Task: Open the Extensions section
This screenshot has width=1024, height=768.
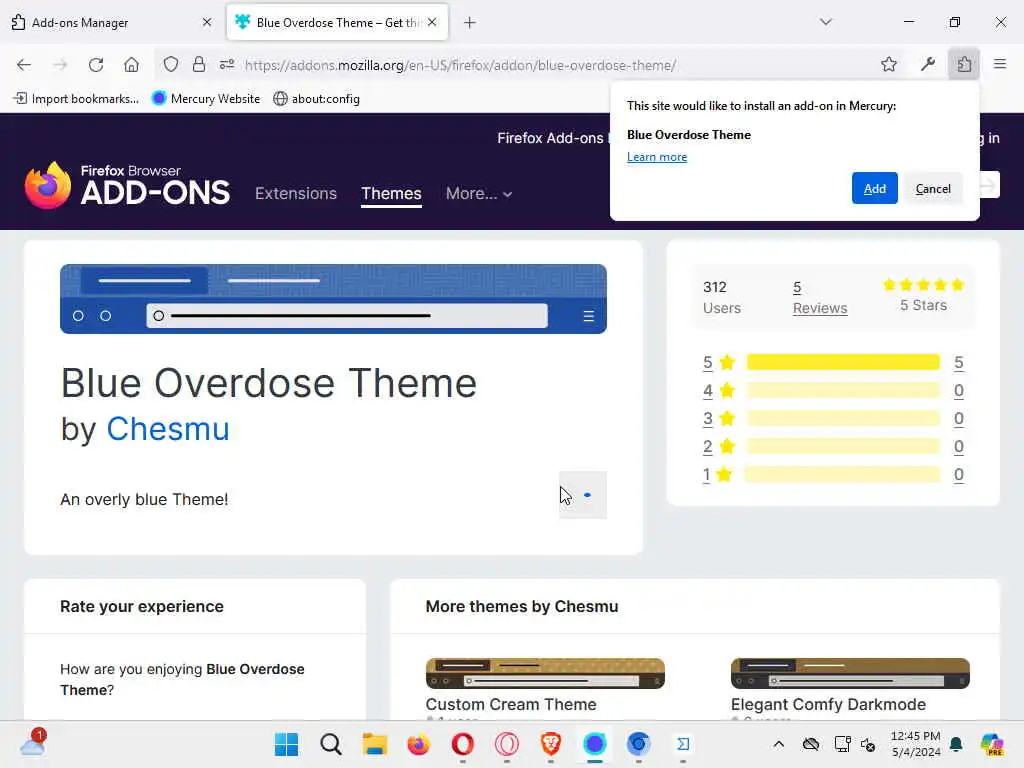Action: (296, 193)
